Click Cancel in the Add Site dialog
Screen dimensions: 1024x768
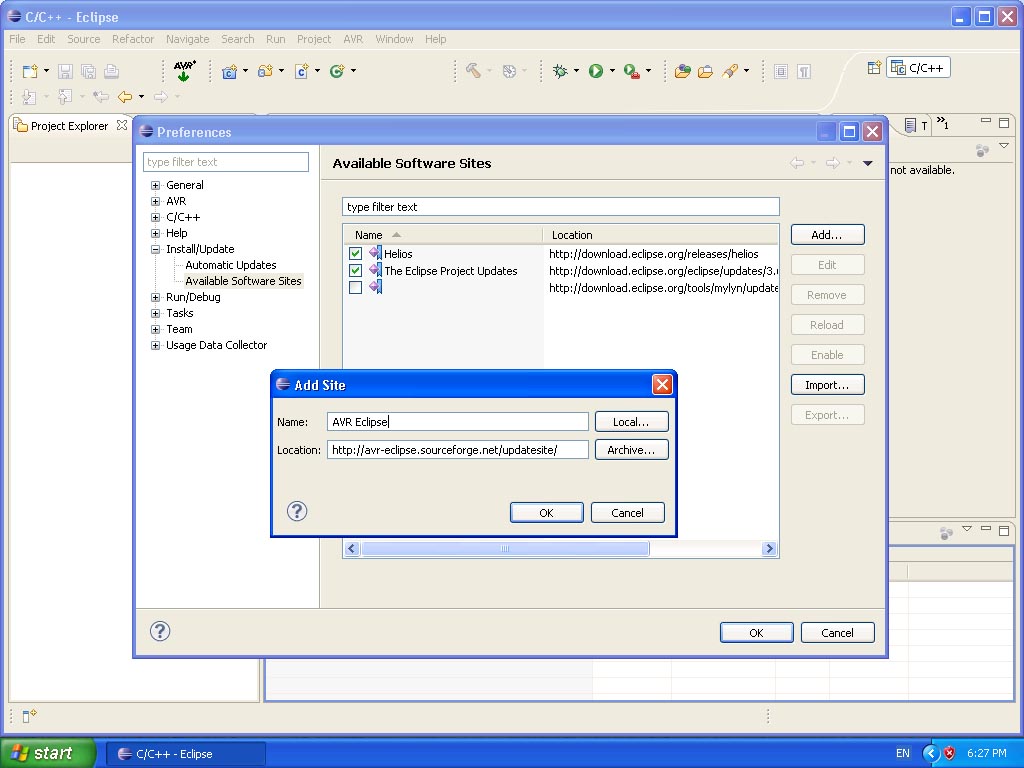628,513
